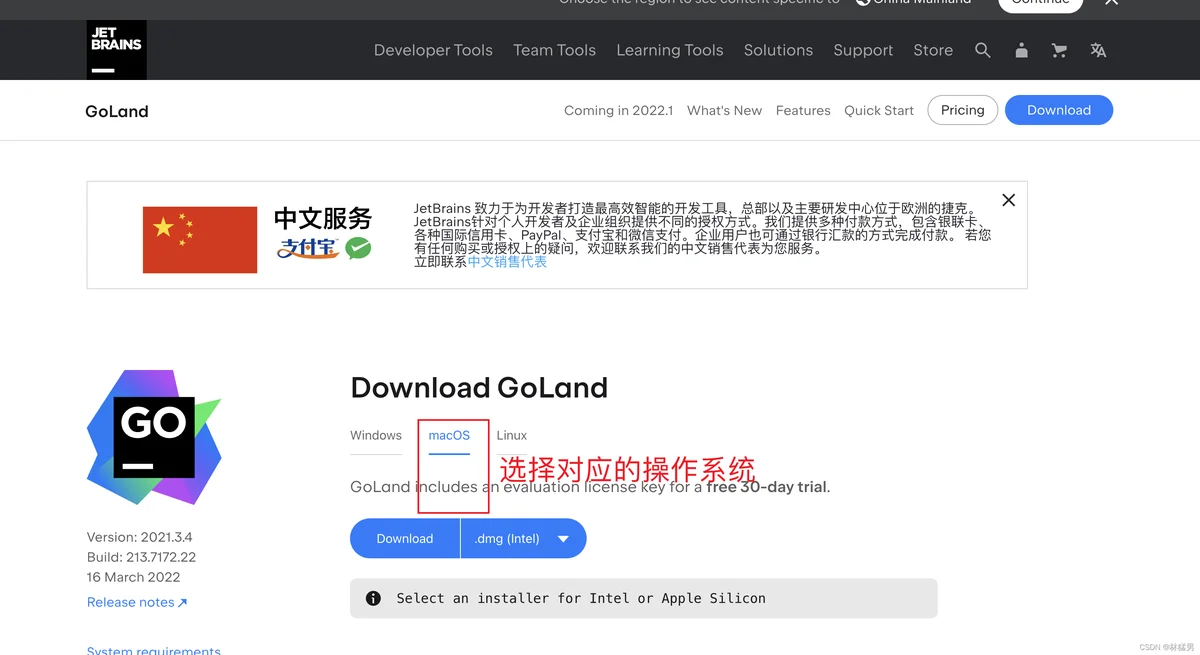
Task: Click the blue Download installer button
Action: [405, 538]
